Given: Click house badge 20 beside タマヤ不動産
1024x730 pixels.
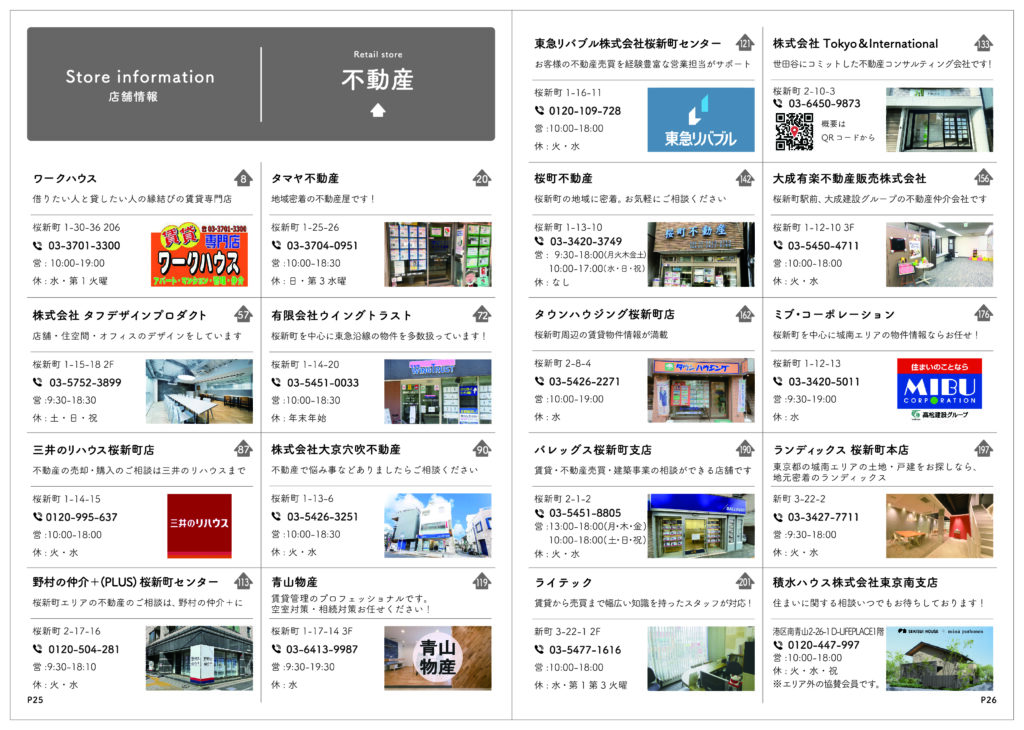Looking at the screenshot, I should tap(481, 178).
